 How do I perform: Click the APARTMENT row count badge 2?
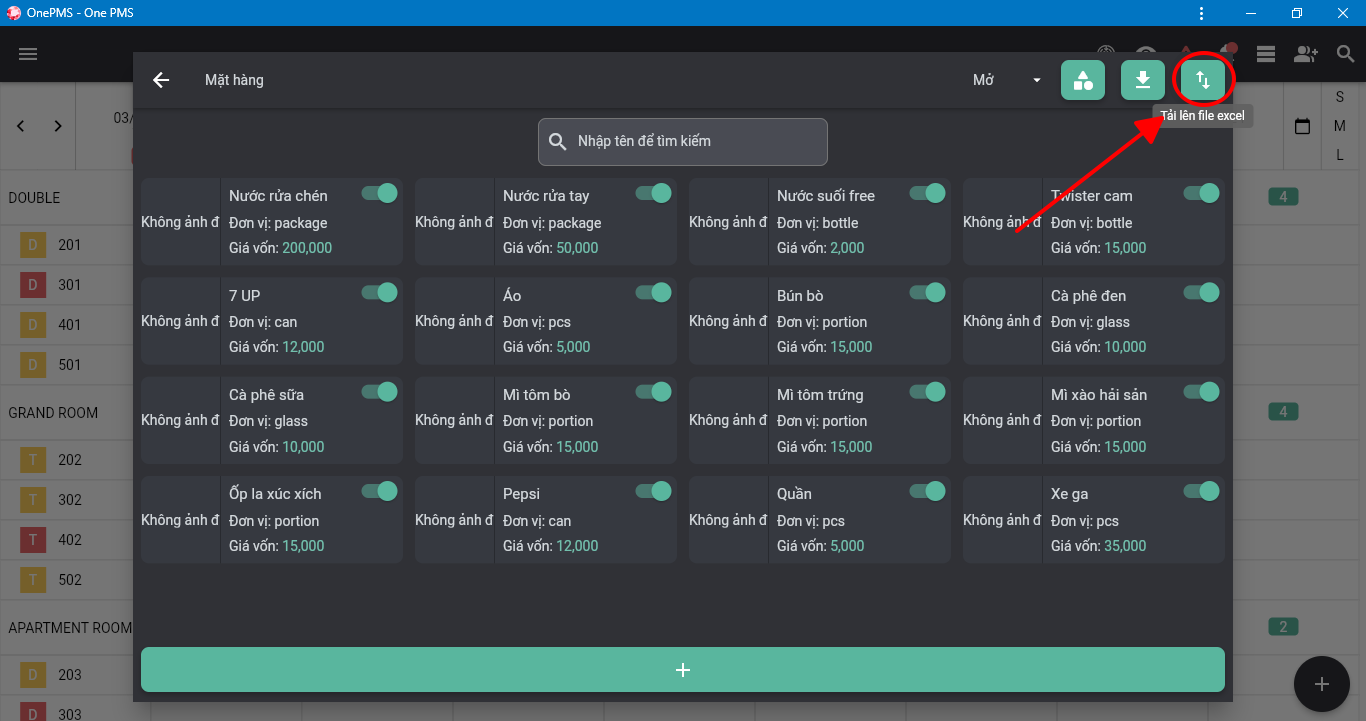point(1283,627)
